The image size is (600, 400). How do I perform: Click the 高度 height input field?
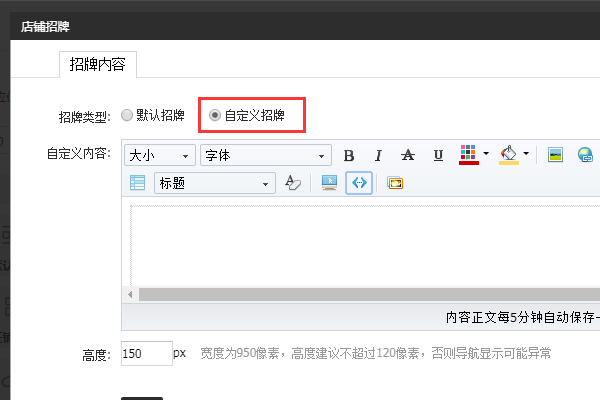(147, 353)
